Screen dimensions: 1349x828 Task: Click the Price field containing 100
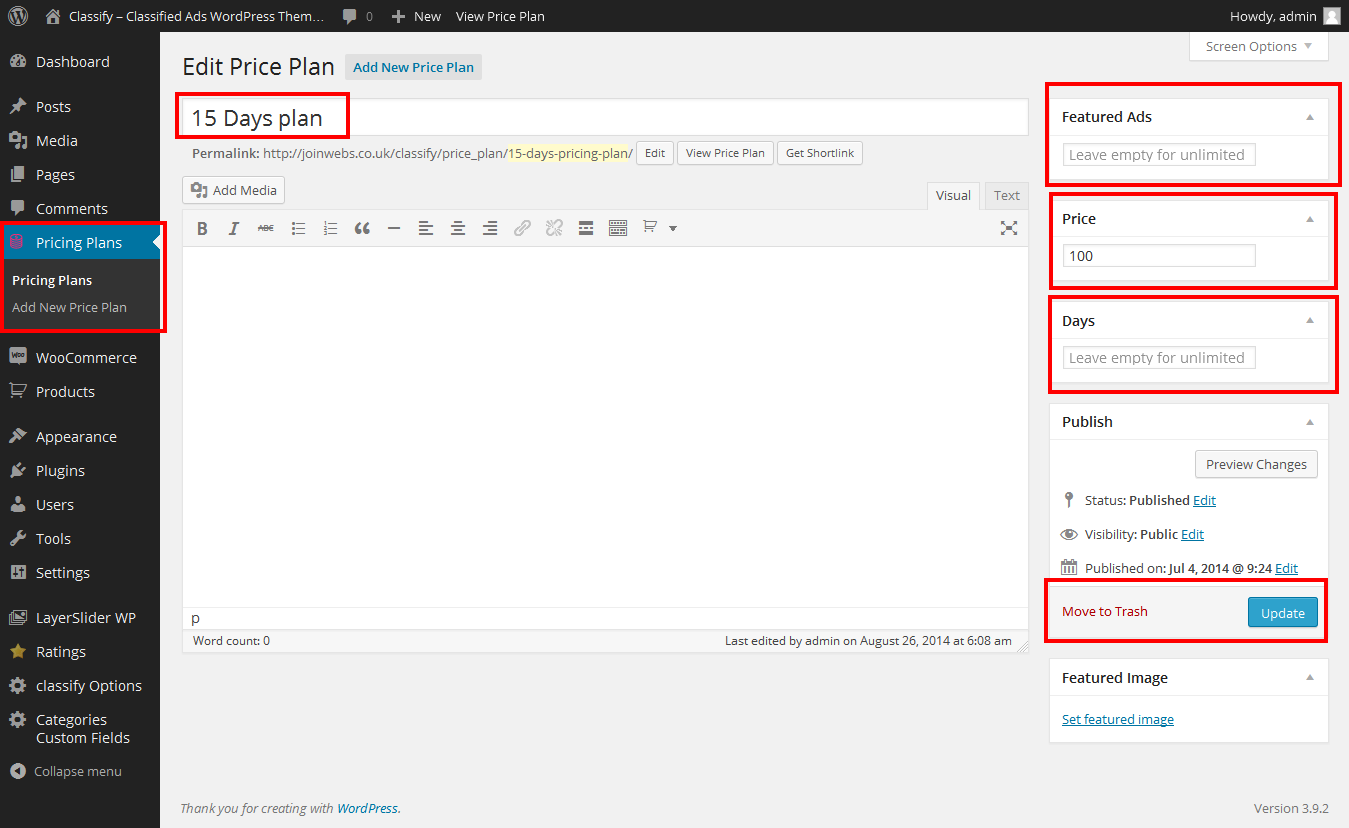coord(1158,256)
